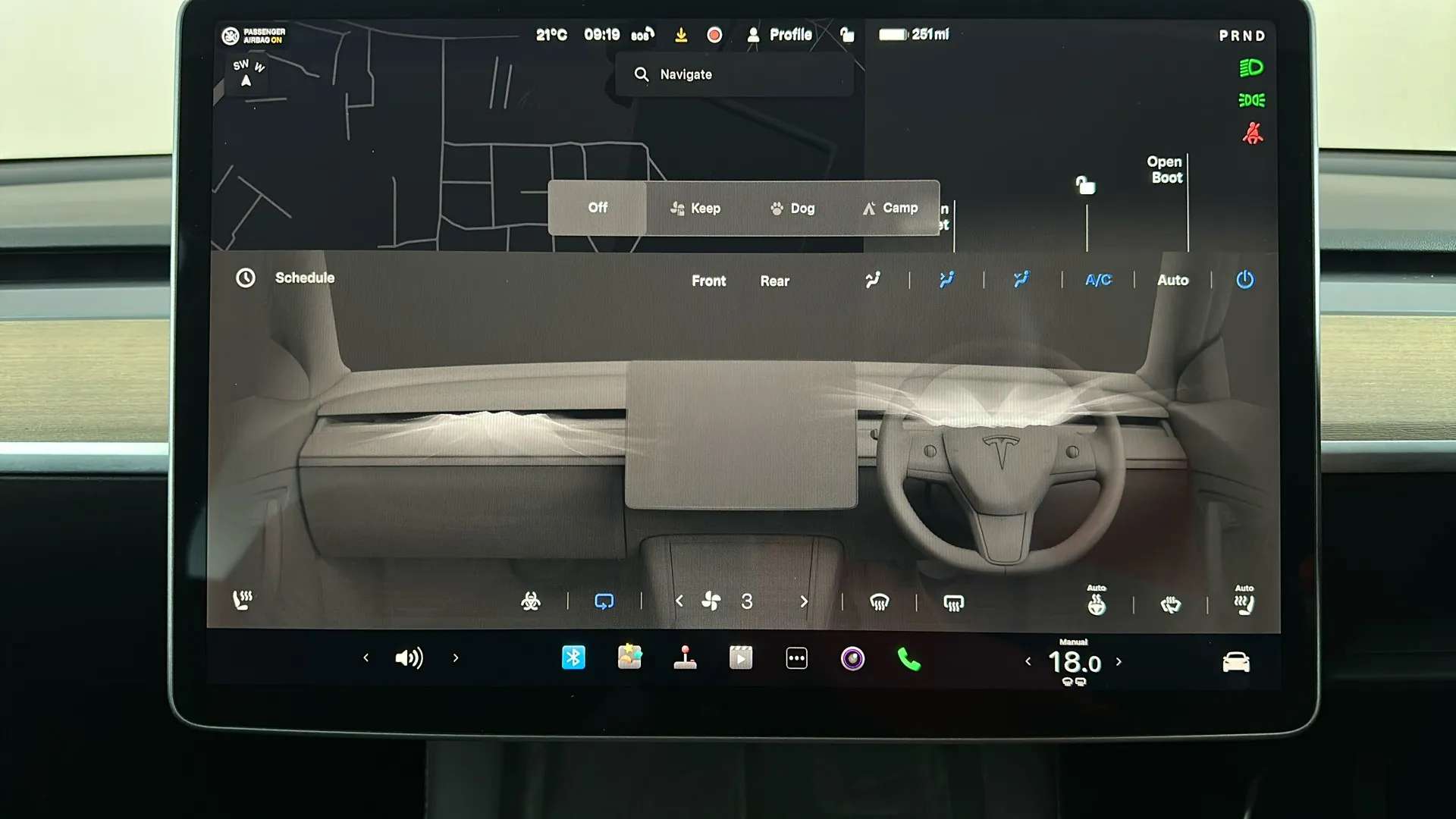Raise volume with right chevron
The height and width of the screenshot is (819, 1456).
pos(455,657)
